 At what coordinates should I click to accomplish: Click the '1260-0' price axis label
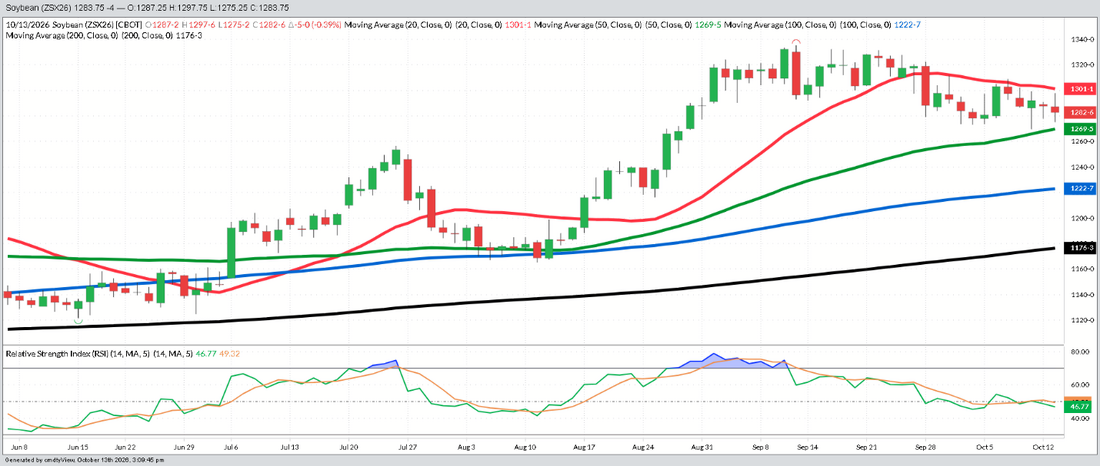click(x=1082, y=142)
